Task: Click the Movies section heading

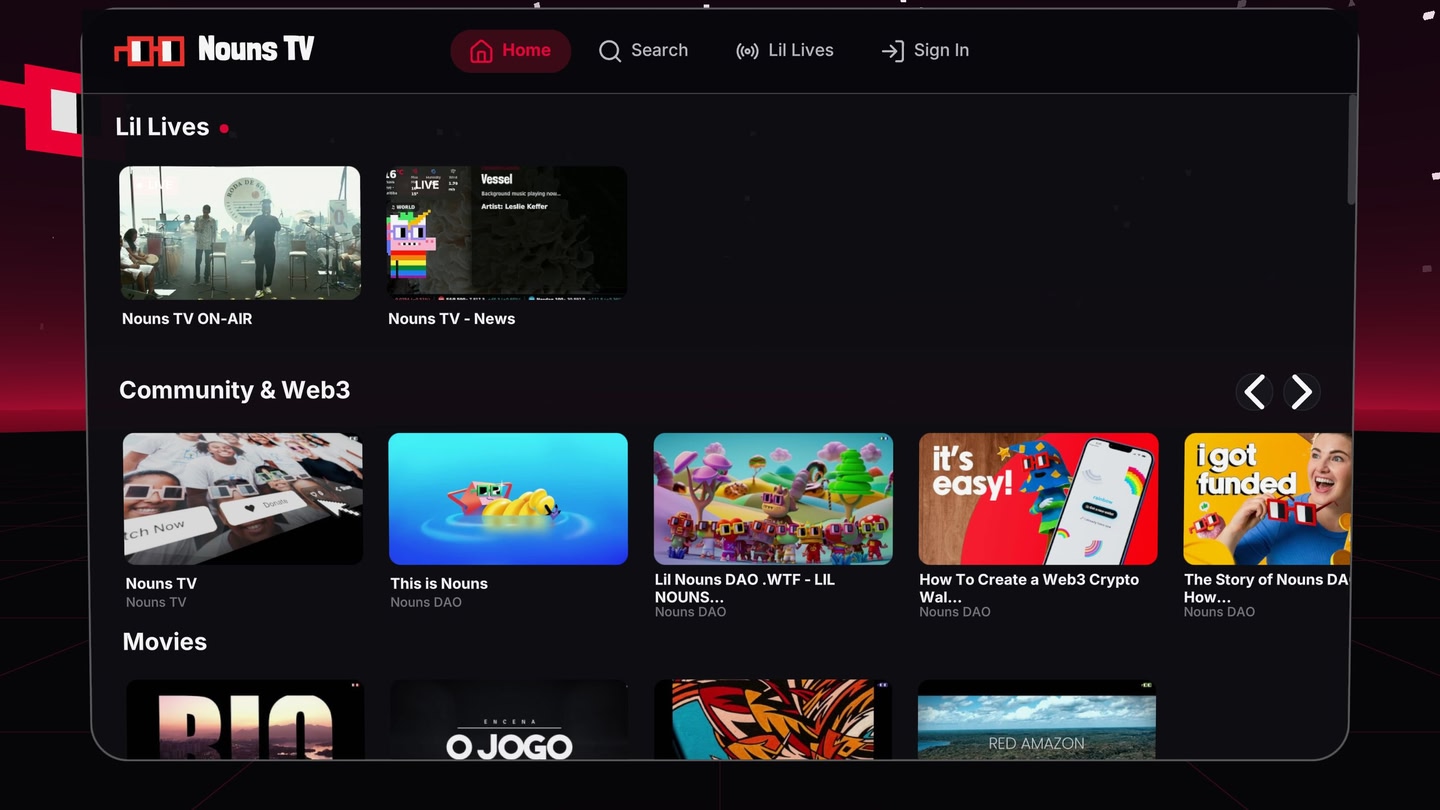Action: coord(165,642)
